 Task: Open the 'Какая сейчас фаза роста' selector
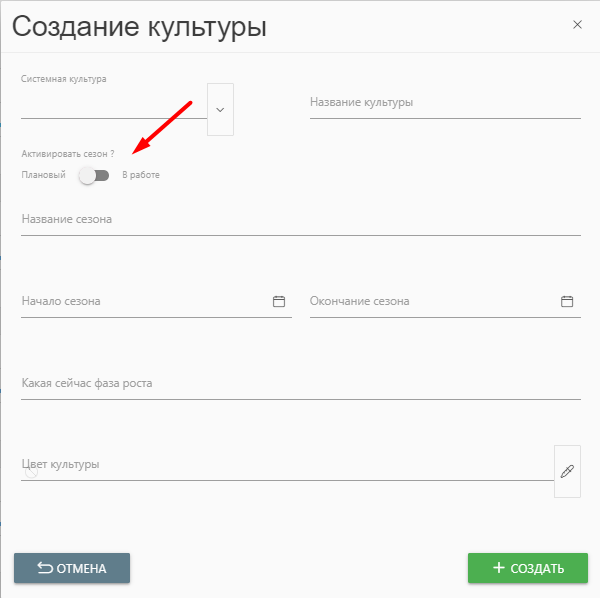300,384
